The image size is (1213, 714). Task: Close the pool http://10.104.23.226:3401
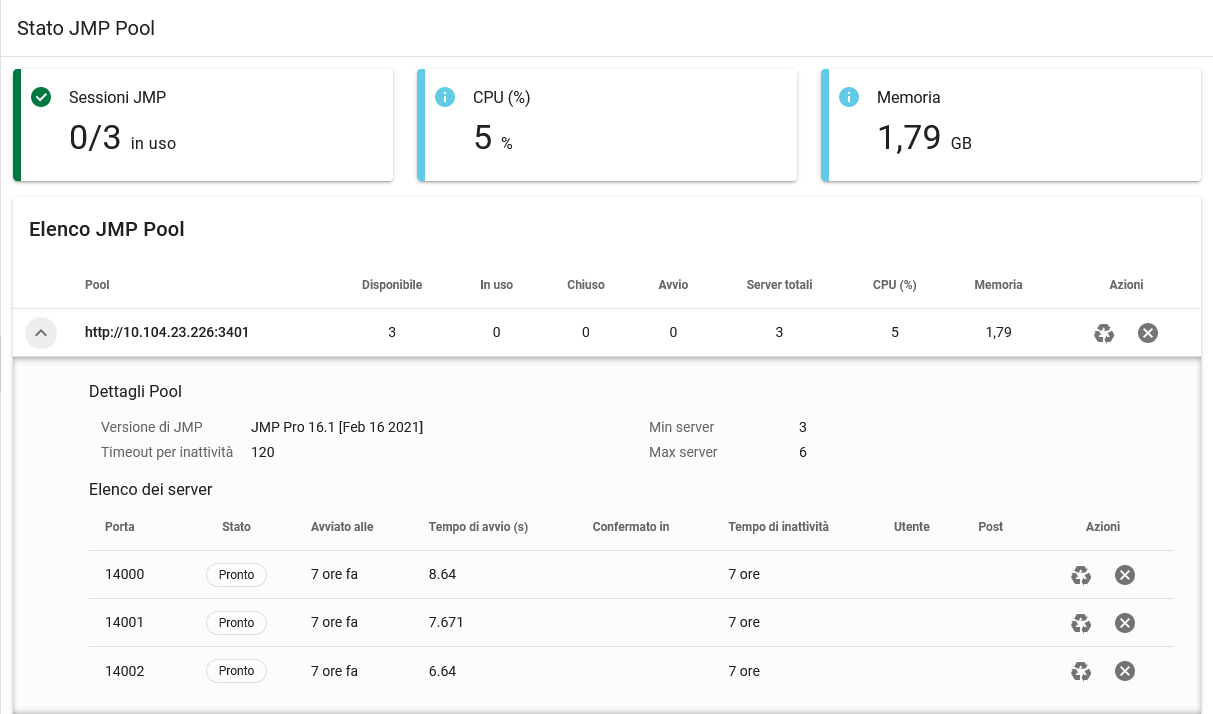click(x=1148, y=333)
